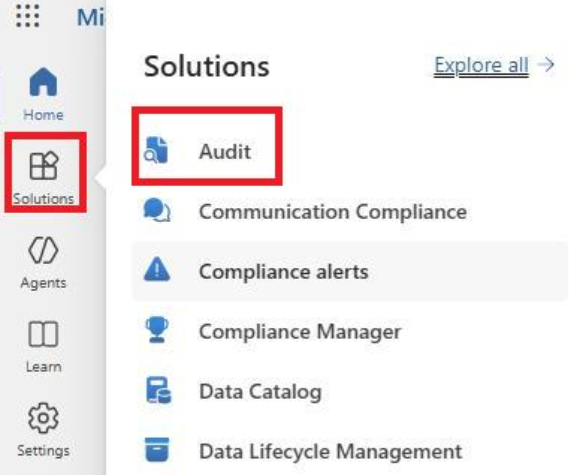
Task: Click the Audit document search icon
Action: [156, 150]
